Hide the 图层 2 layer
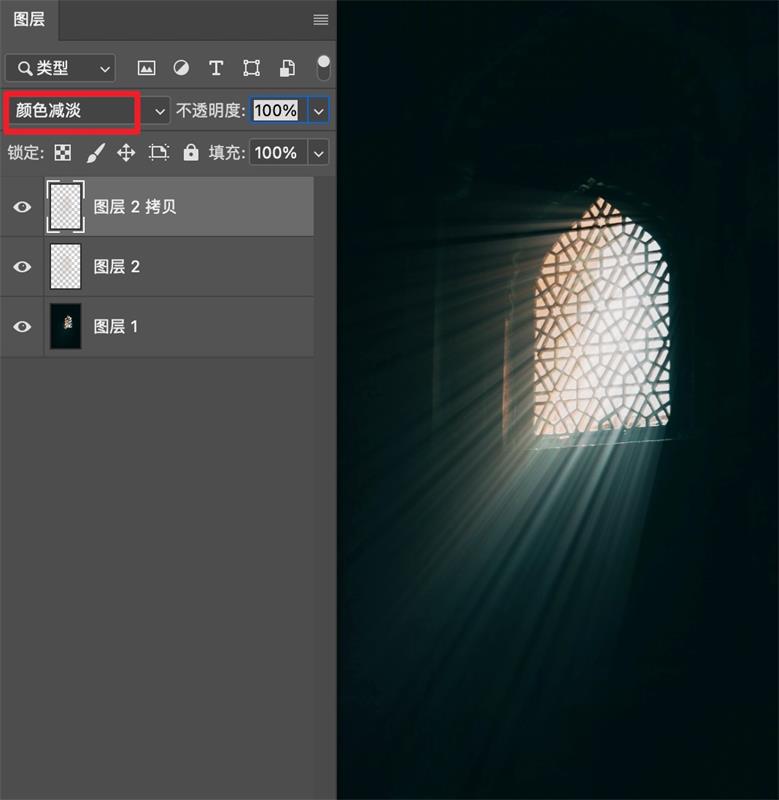This screenshot has height=800, width=779. coord(22,266)
